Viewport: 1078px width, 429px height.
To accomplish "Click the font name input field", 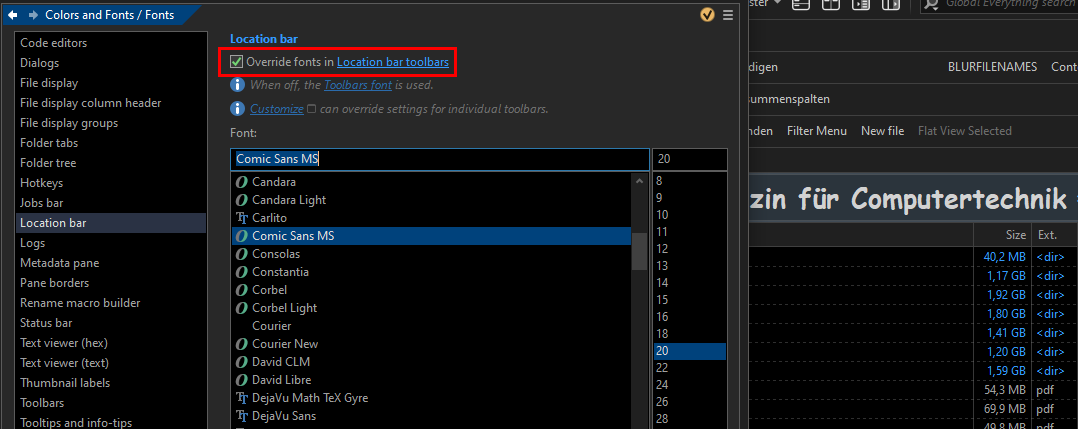I will pyautogui.click(x=439, y=159).
